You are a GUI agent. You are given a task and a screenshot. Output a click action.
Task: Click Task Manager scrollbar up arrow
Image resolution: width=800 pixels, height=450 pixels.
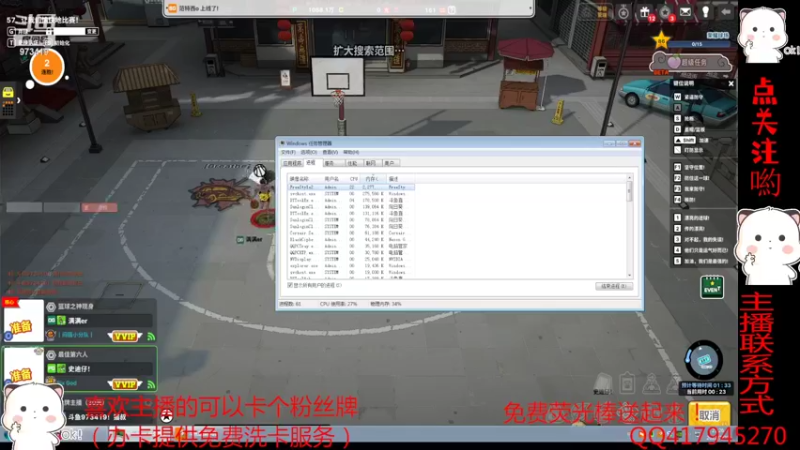click(x=629, y=178)
